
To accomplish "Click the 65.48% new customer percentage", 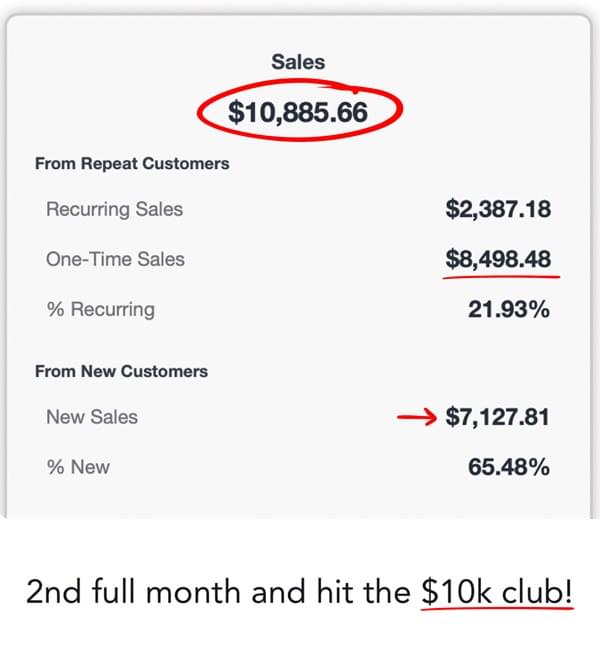I will (508, 467).
